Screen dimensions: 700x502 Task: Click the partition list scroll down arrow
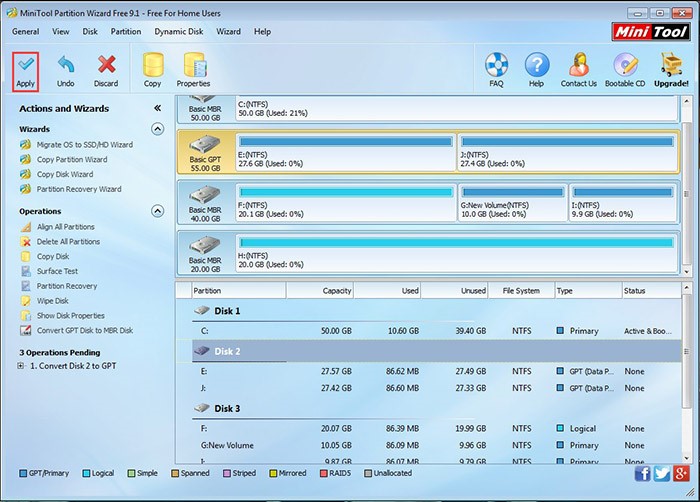pos(686,458)
